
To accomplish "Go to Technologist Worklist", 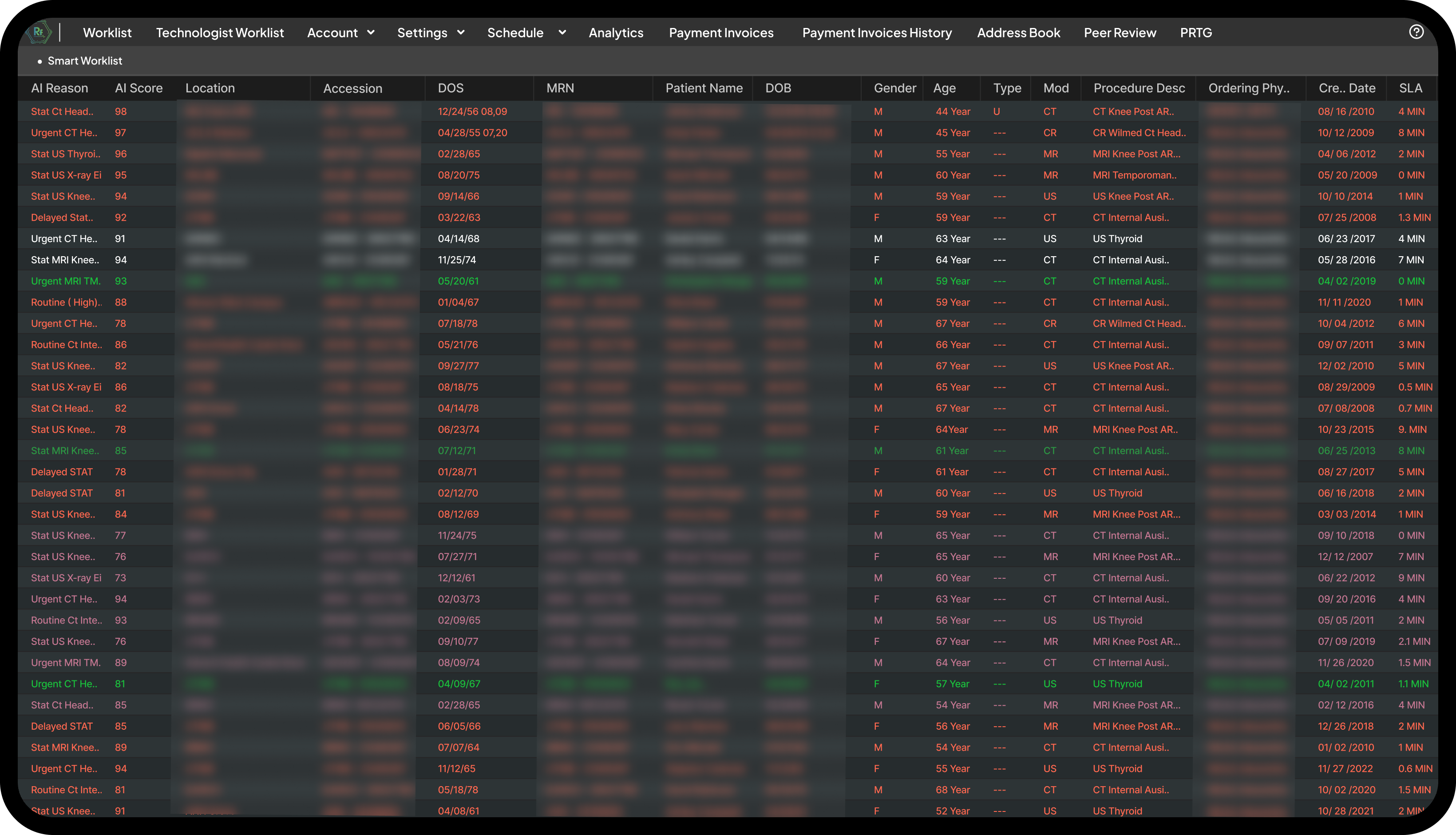I will click(219, 33).
